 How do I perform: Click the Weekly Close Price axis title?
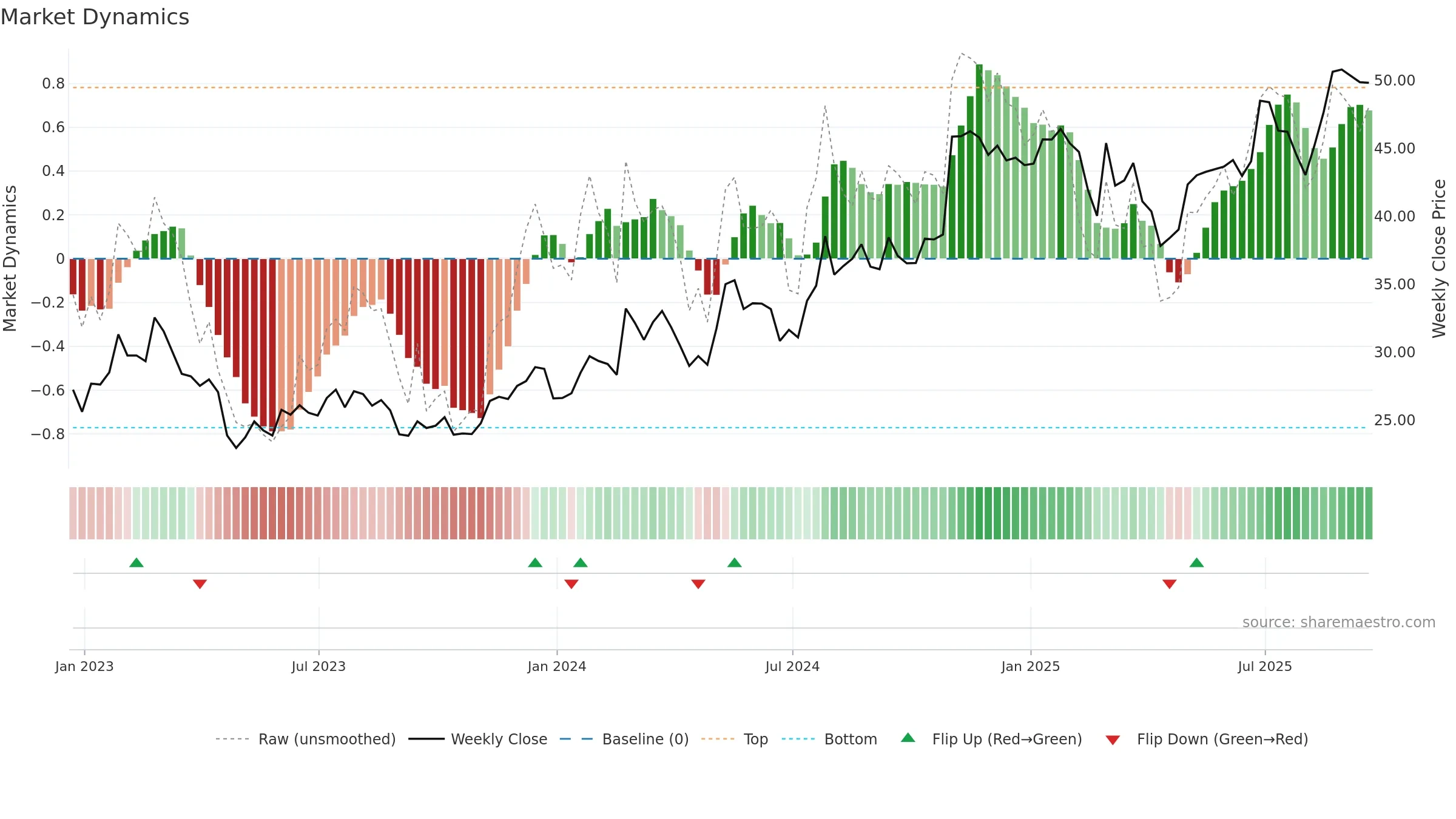1439,258
